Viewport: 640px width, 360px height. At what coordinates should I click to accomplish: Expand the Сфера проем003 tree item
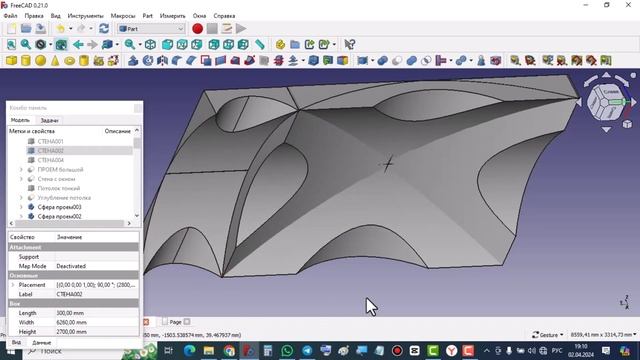[x=21, y=207]
